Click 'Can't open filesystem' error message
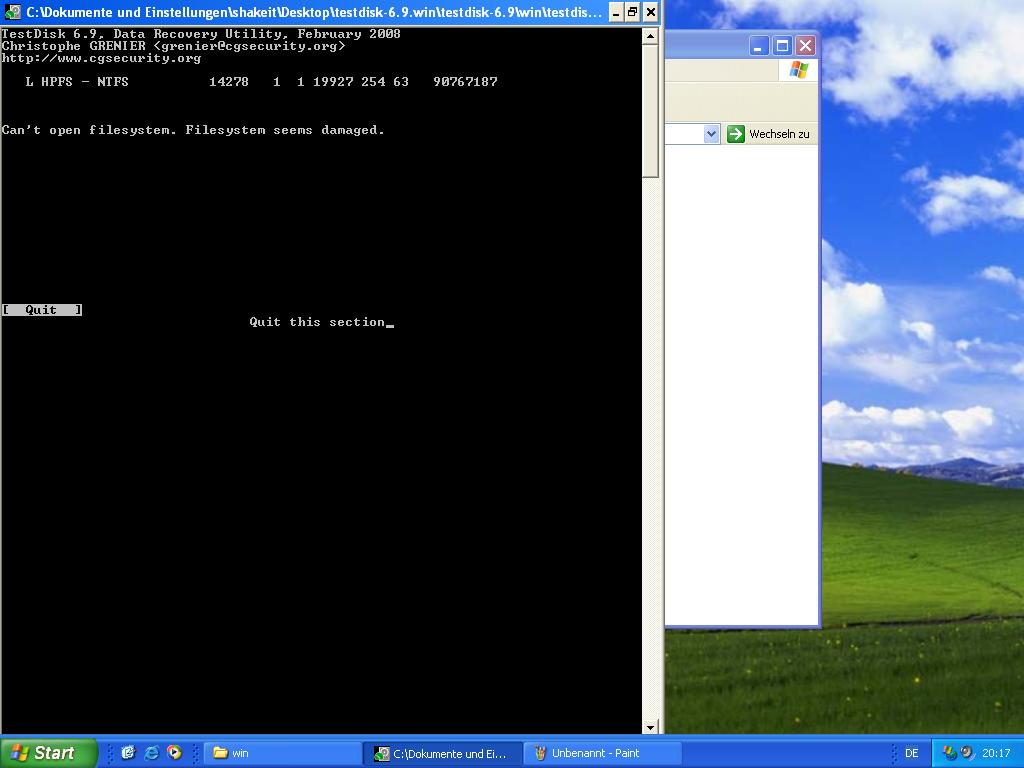The width and height of the screenshot is (1024, 768). pos(193,130)
